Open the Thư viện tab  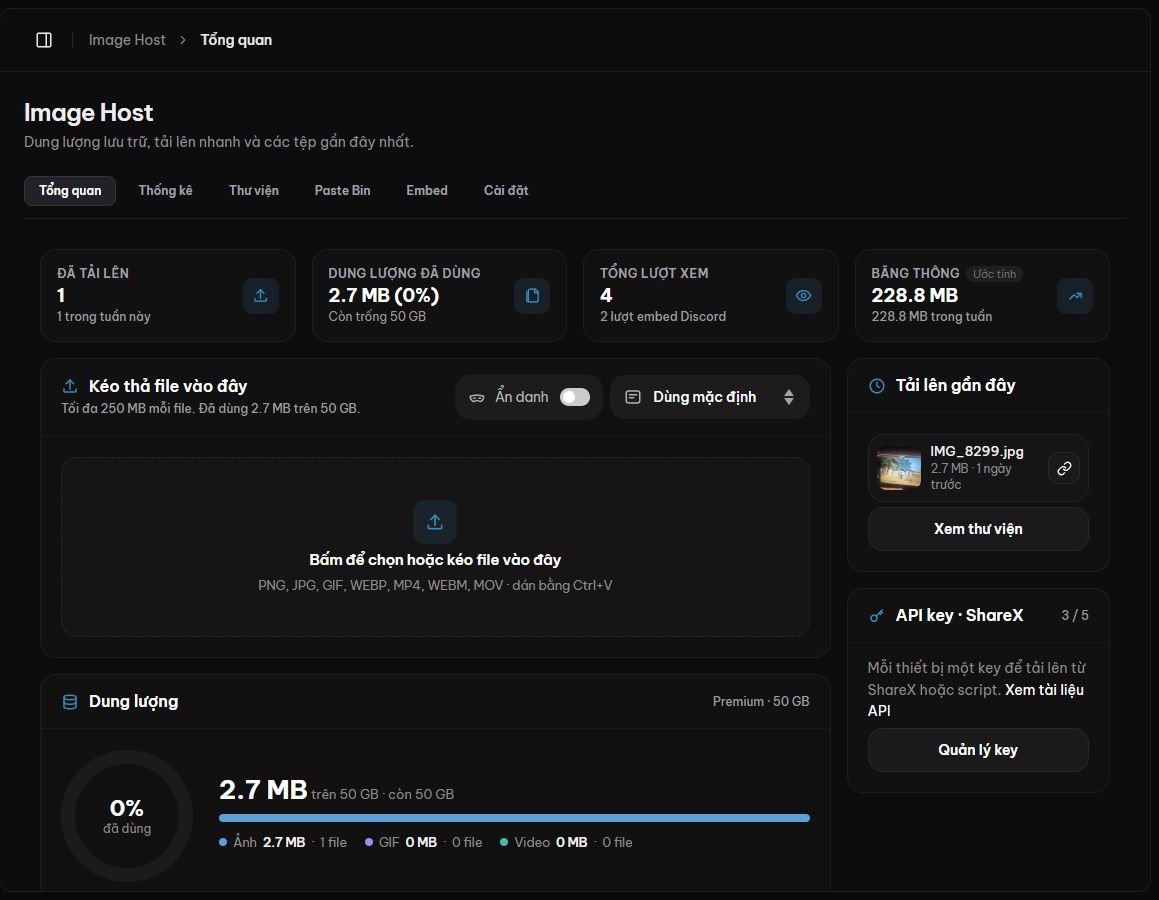pyautogui.click(x=254, y=191)
